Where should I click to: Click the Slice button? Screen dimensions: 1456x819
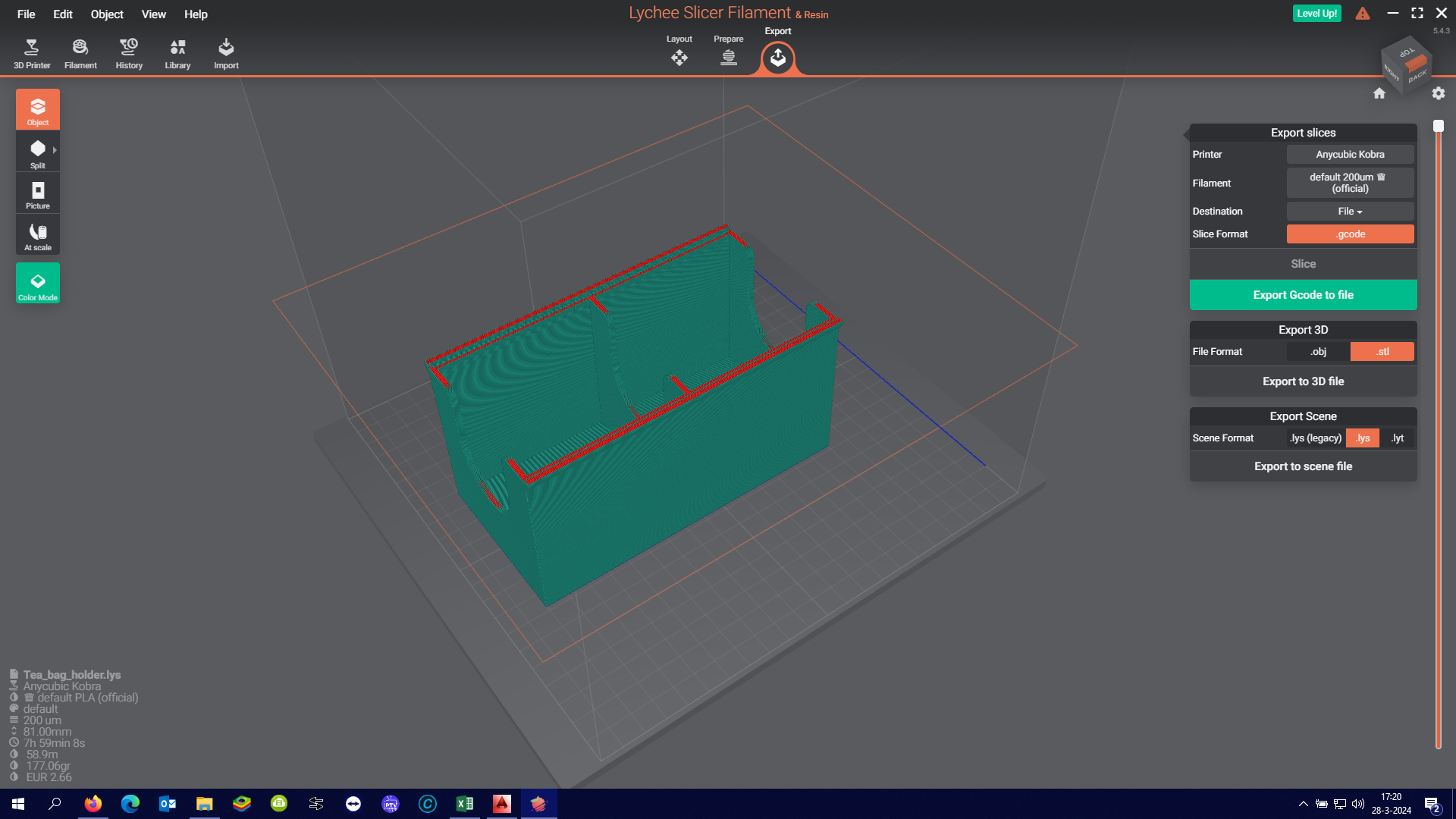(x=1304, y=264)
